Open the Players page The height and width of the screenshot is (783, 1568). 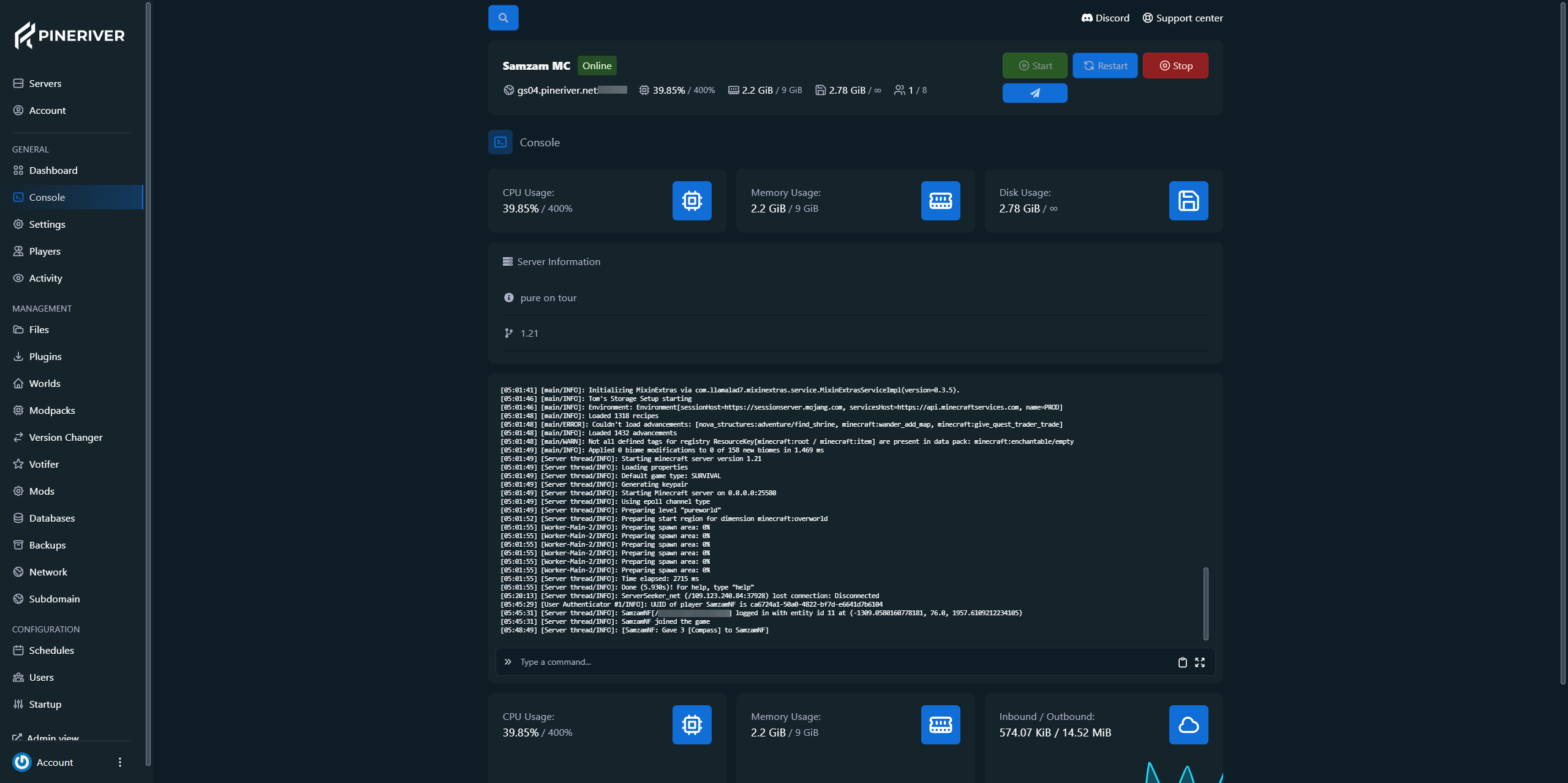click(x=72, y=251)
